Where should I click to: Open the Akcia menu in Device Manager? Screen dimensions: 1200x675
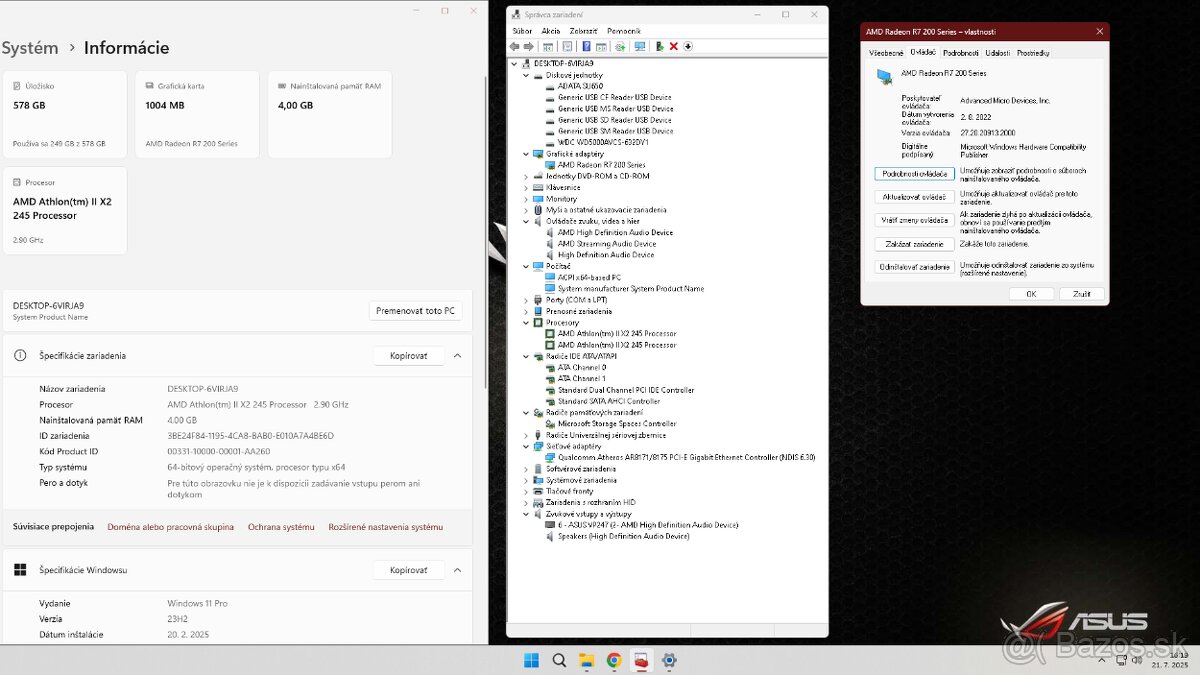coord(550,30)
